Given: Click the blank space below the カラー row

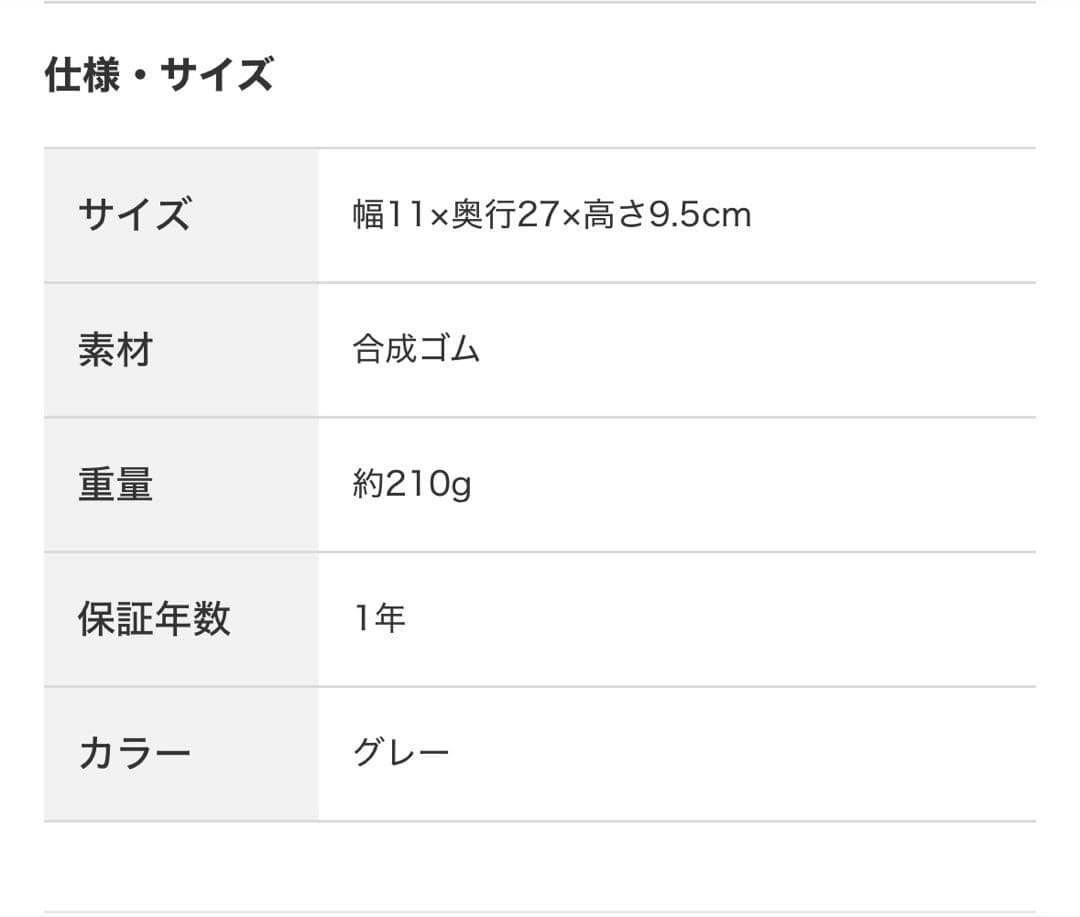Looking at the screenshot, I should coord(540,866).
